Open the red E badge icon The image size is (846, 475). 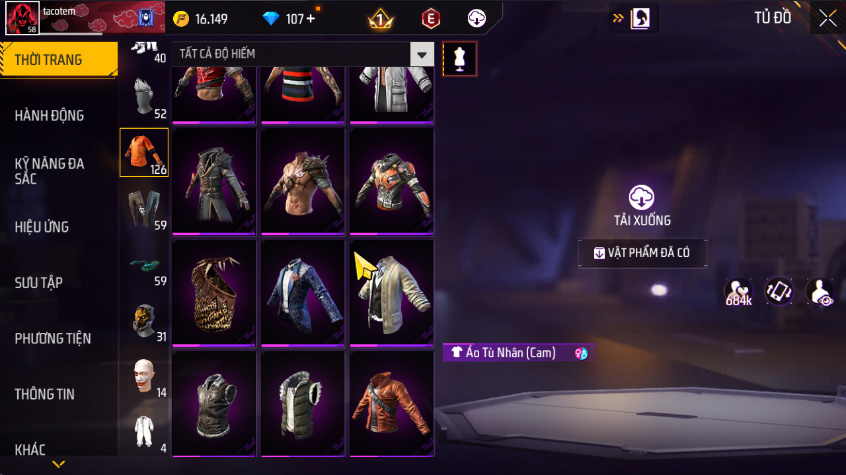pyautogui.click(x=430, y=19)
